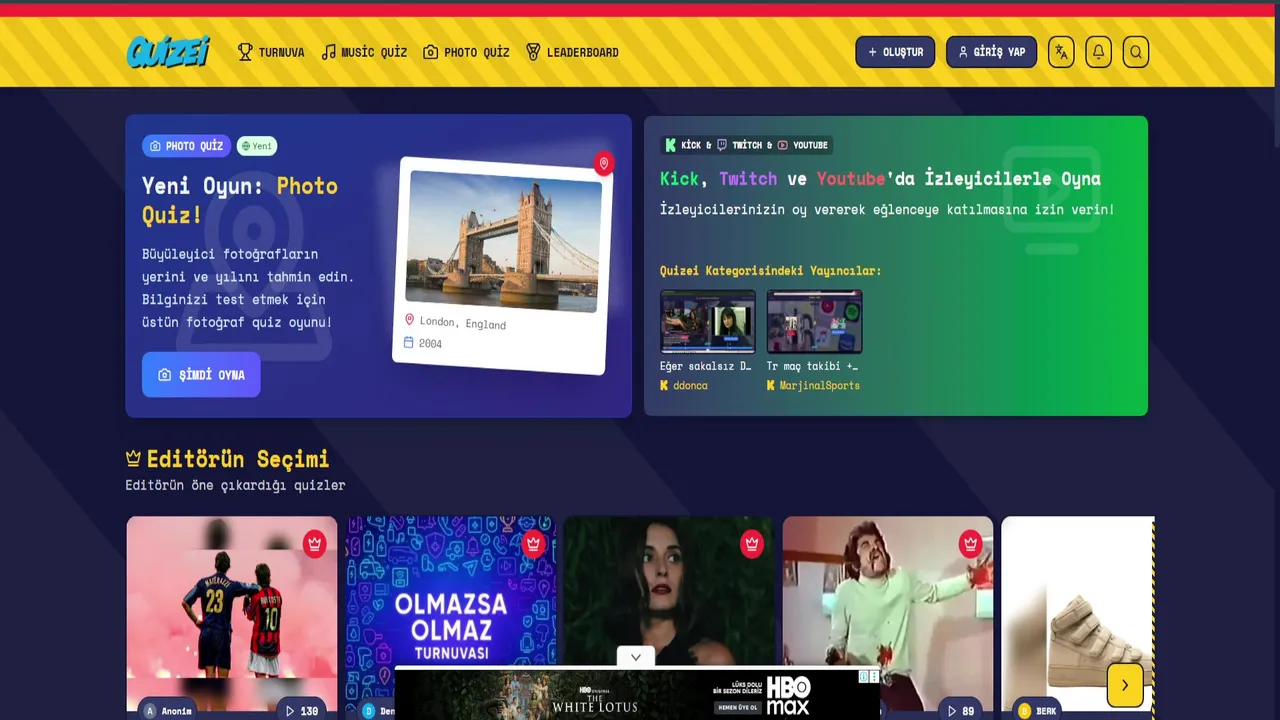Click the Kick, Twitch & YouTube badge
1280x720 pixels.
[x=747, y=145]
